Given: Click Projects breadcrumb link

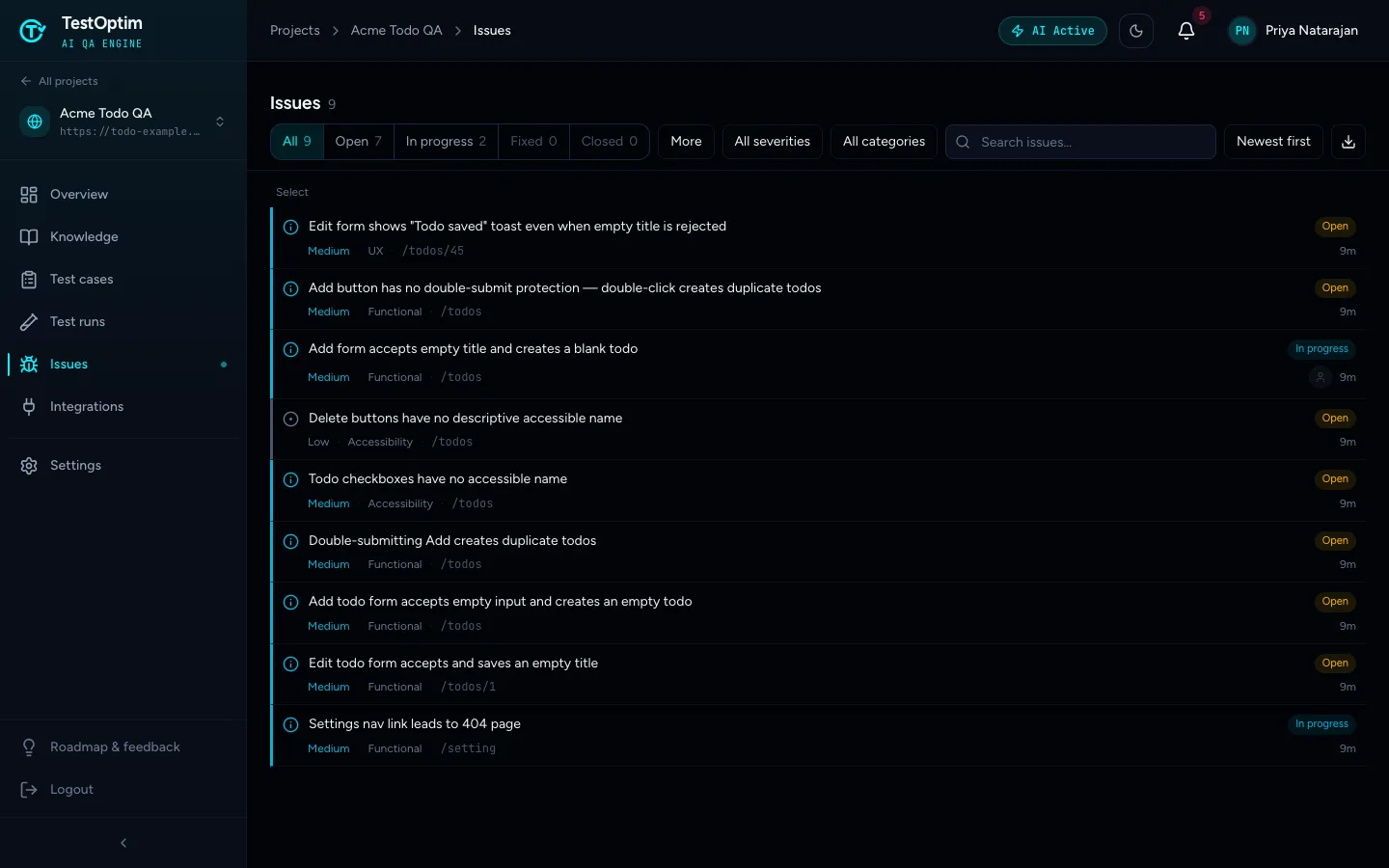Looking at the screenshot, I should (295, 31).
